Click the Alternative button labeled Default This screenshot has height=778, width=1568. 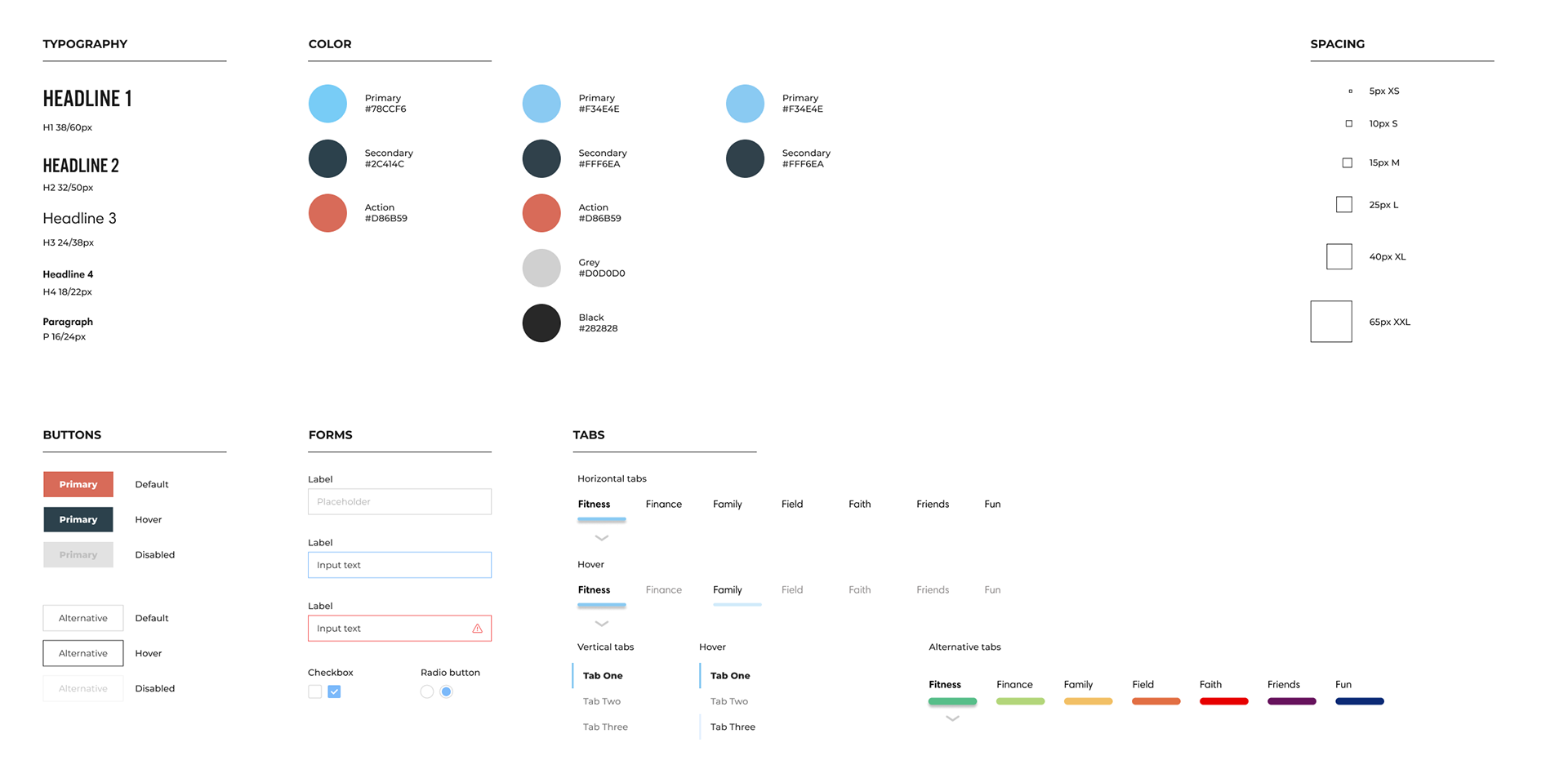click(83, 618)
